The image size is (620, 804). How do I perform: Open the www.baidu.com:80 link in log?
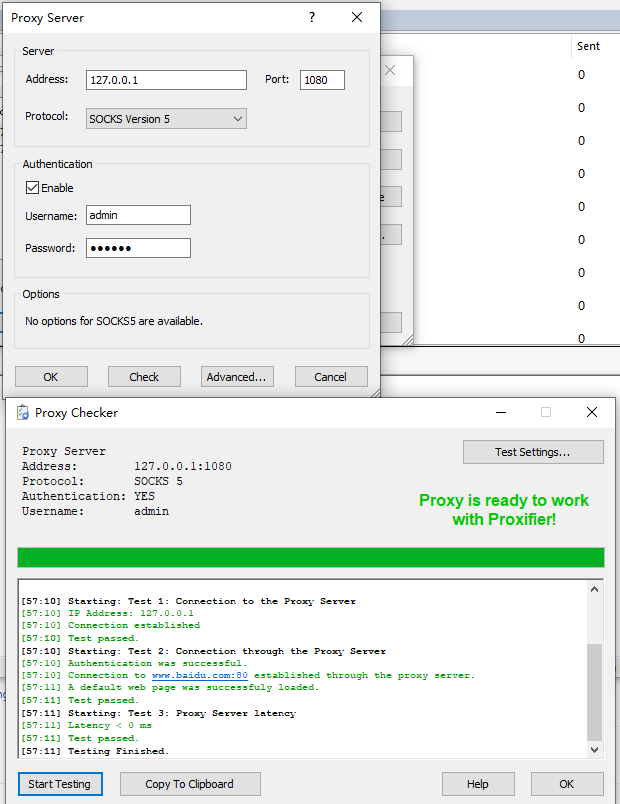tap(200, 675)
